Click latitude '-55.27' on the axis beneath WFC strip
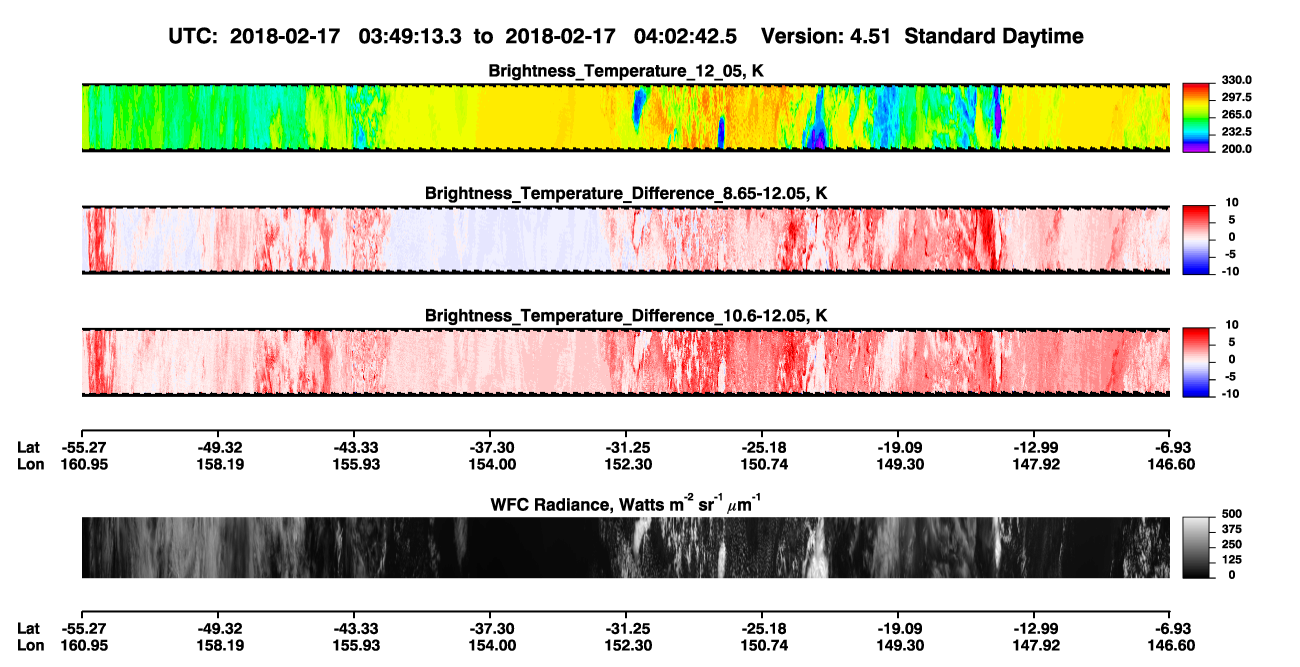 coord(82,629)
